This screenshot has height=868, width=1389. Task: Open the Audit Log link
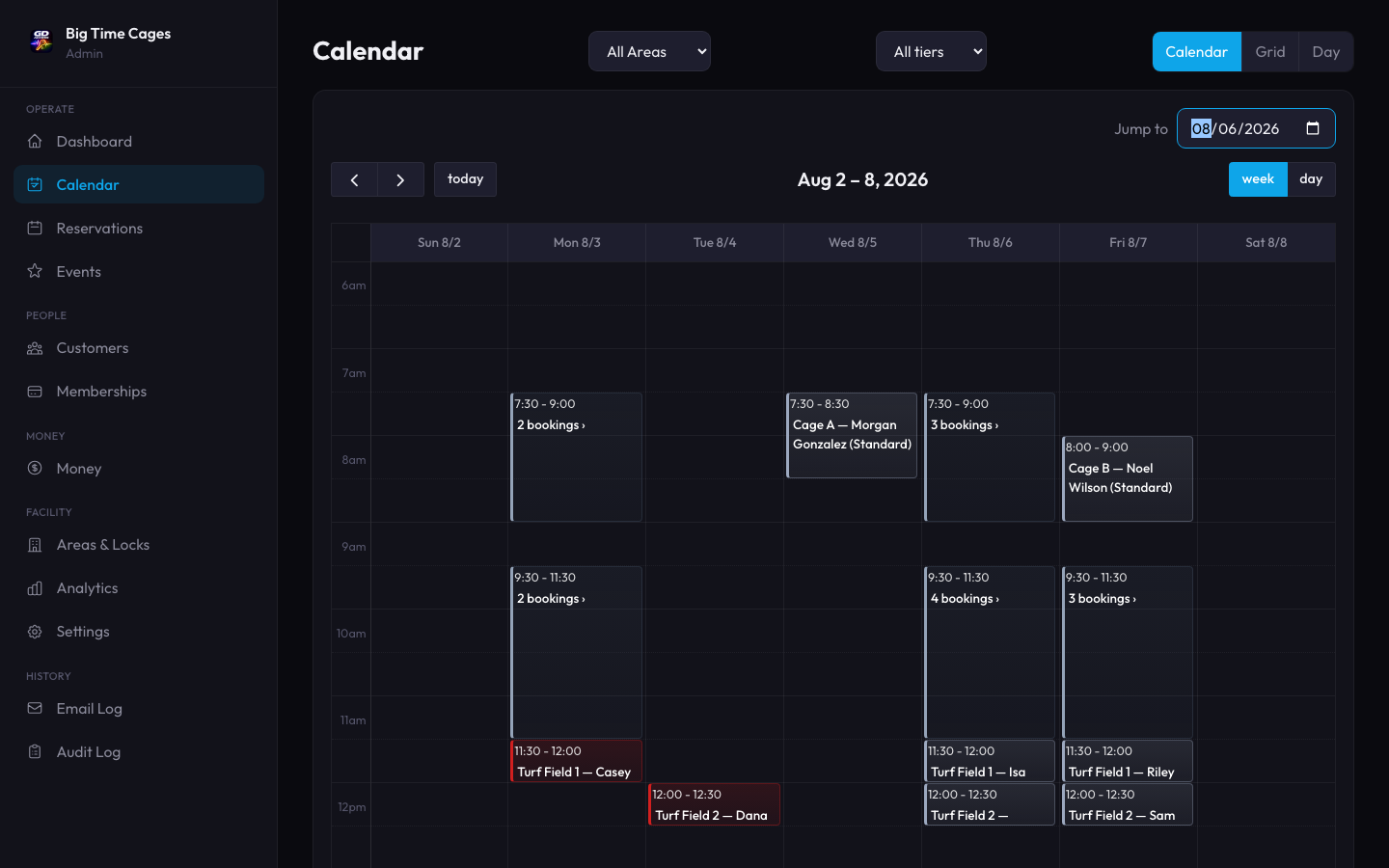[x=139, y=752]
